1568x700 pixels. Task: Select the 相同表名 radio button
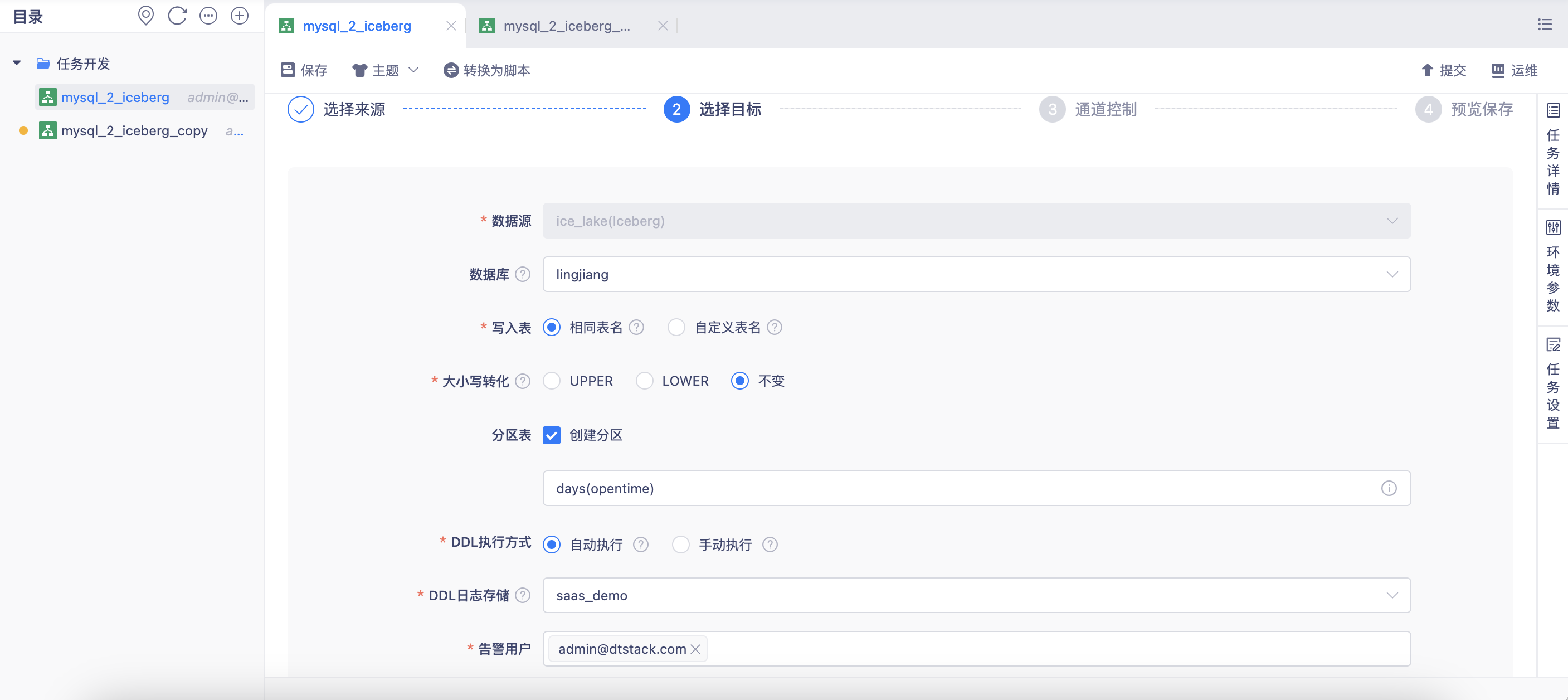point(552,328)
